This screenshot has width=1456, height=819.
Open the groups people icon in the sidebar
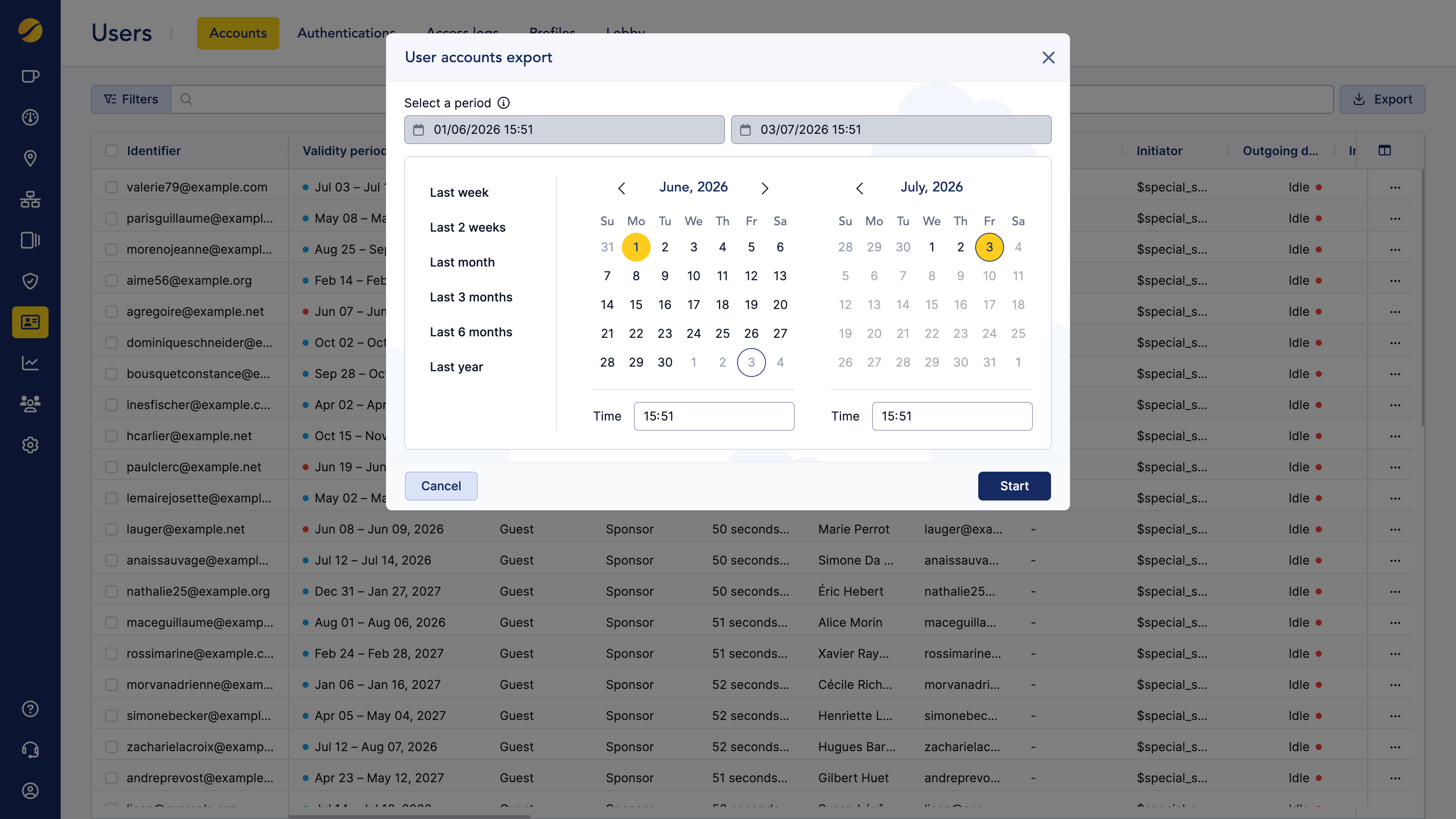(30, 403)
